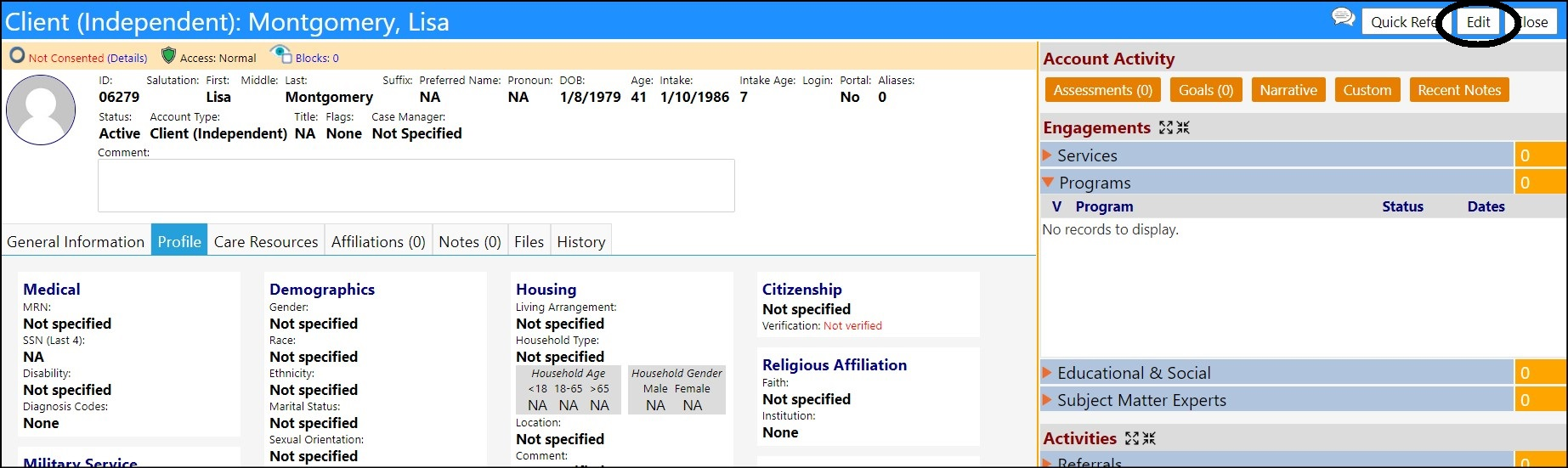Click the Intake date 1/10/1986

694,97
